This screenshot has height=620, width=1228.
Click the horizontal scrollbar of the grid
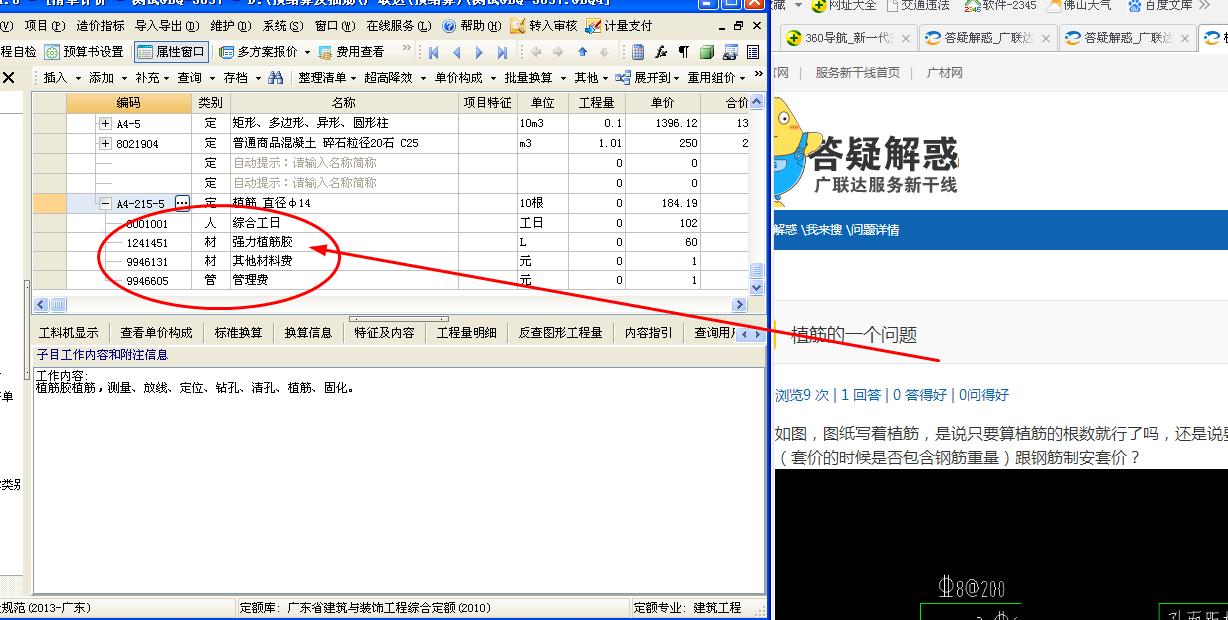tap(390, 304)
